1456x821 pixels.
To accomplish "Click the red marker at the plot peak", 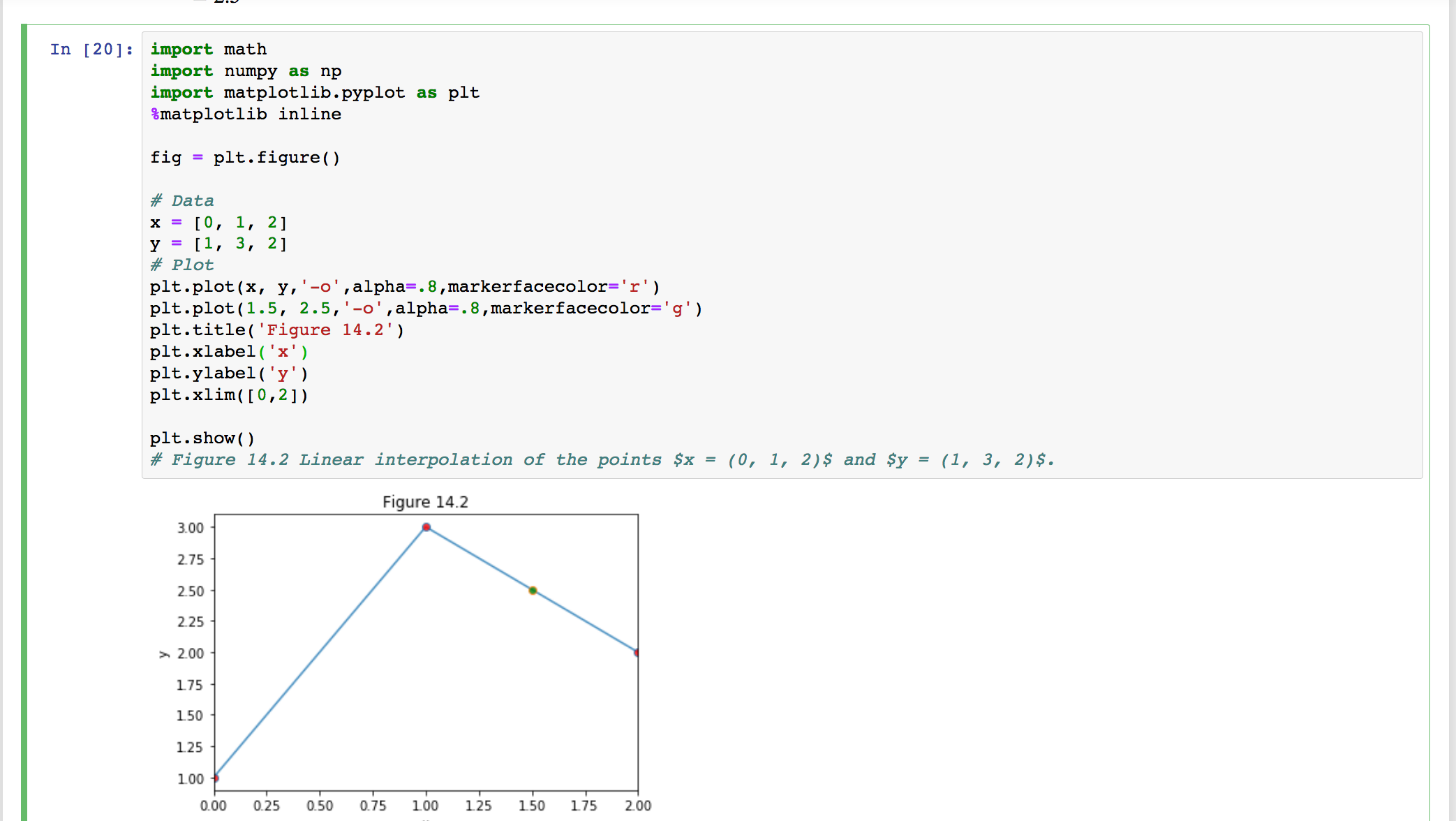I will point(426,527).
